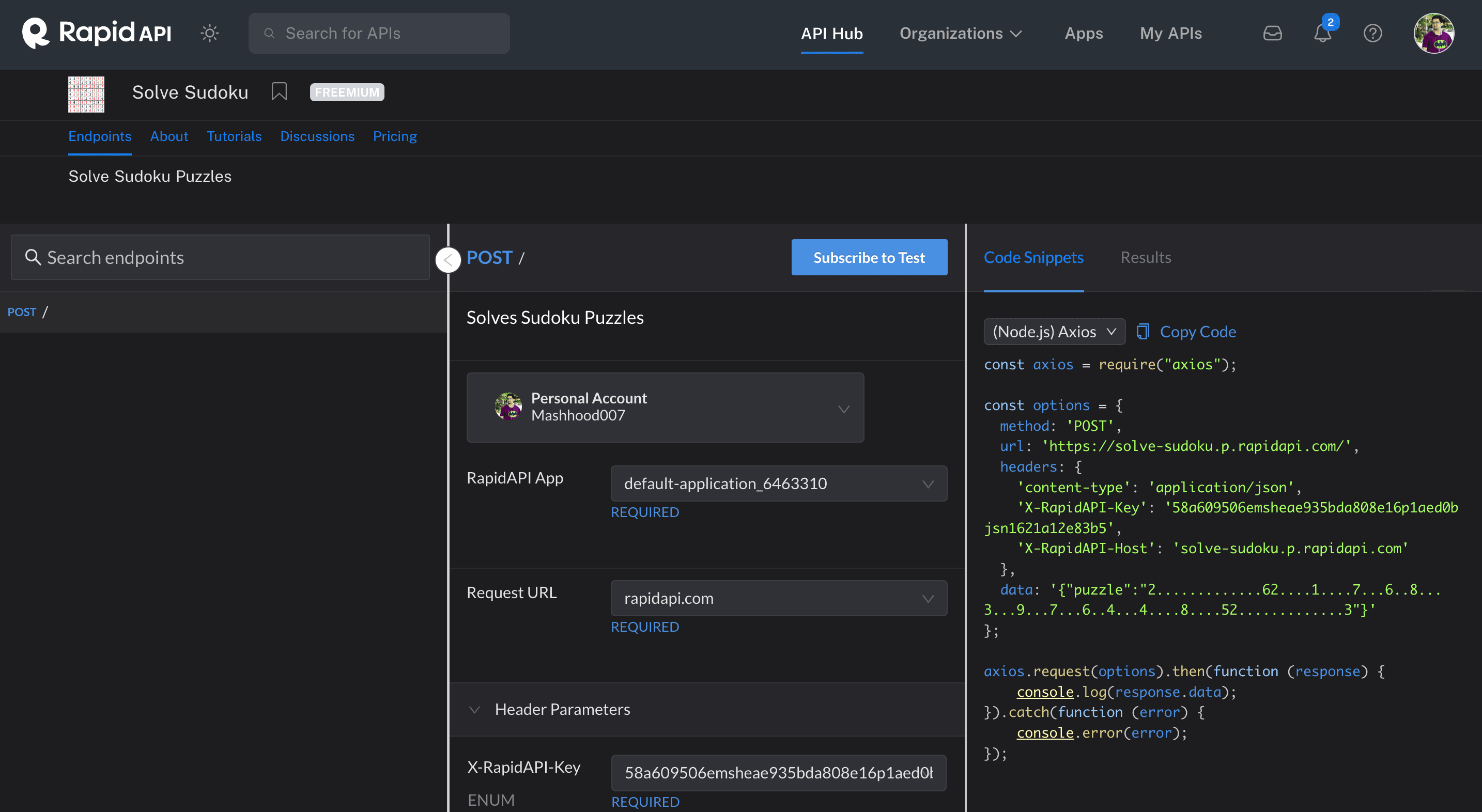The image size is (1482, 812).
Task: Click the Search endpoints field
Action: (x=220, y=257)
